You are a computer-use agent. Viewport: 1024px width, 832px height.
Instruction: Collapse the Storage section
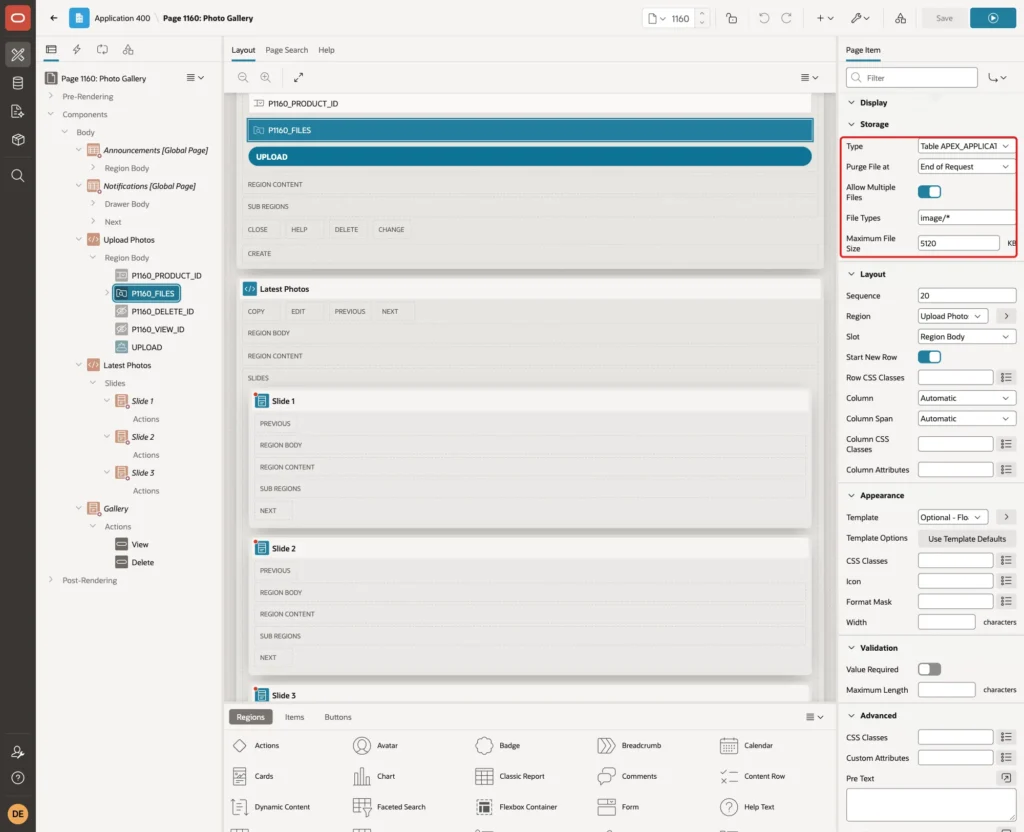click(851, 124)
